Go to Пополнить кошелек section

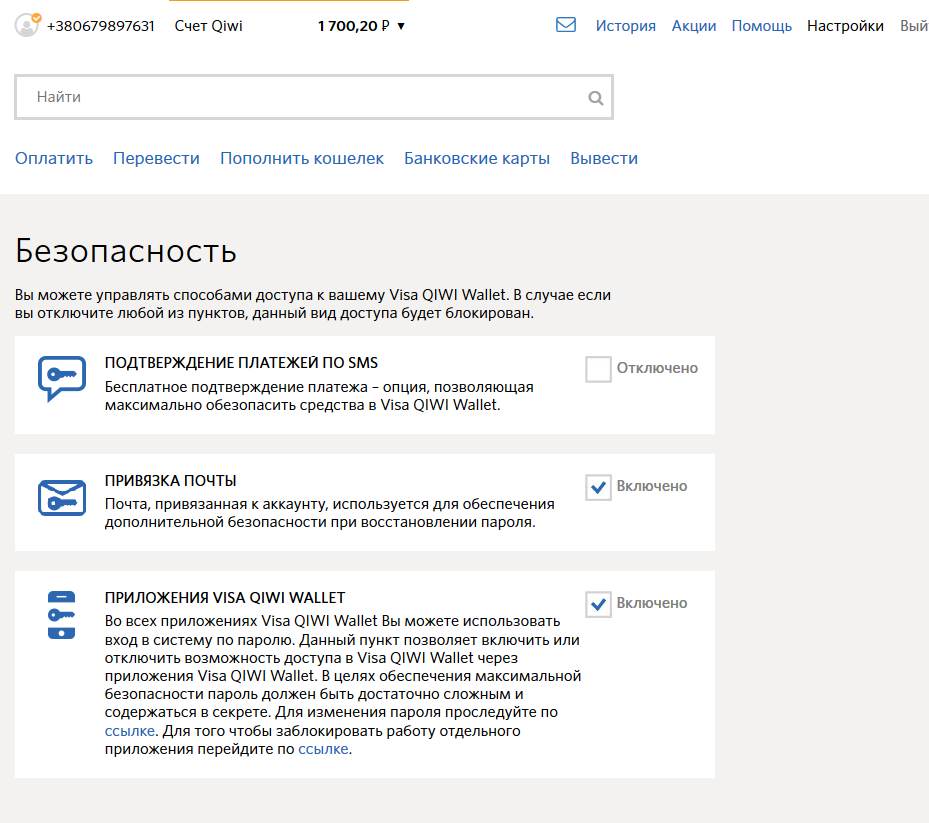click(302, 158)
